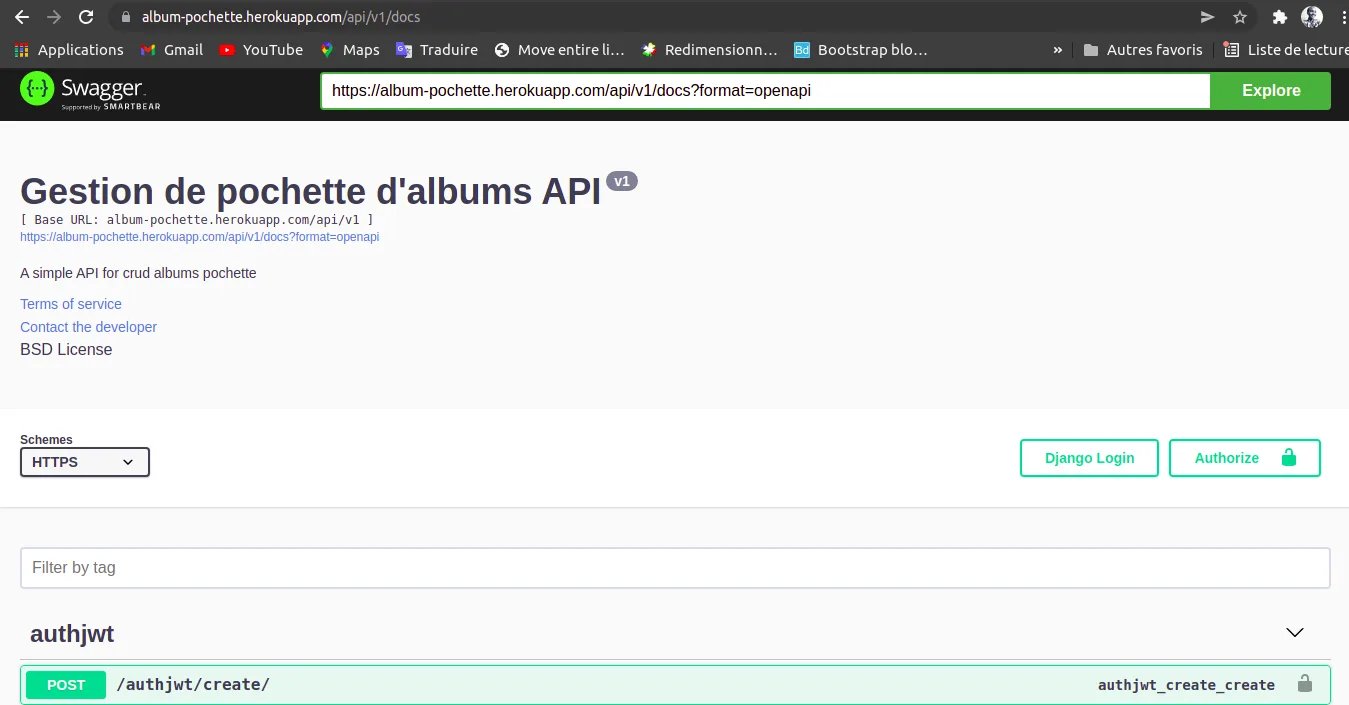The height and width of the screenshot is (705, 1349).
Task: Click the Authorize button
Action: coord(1245,458)
